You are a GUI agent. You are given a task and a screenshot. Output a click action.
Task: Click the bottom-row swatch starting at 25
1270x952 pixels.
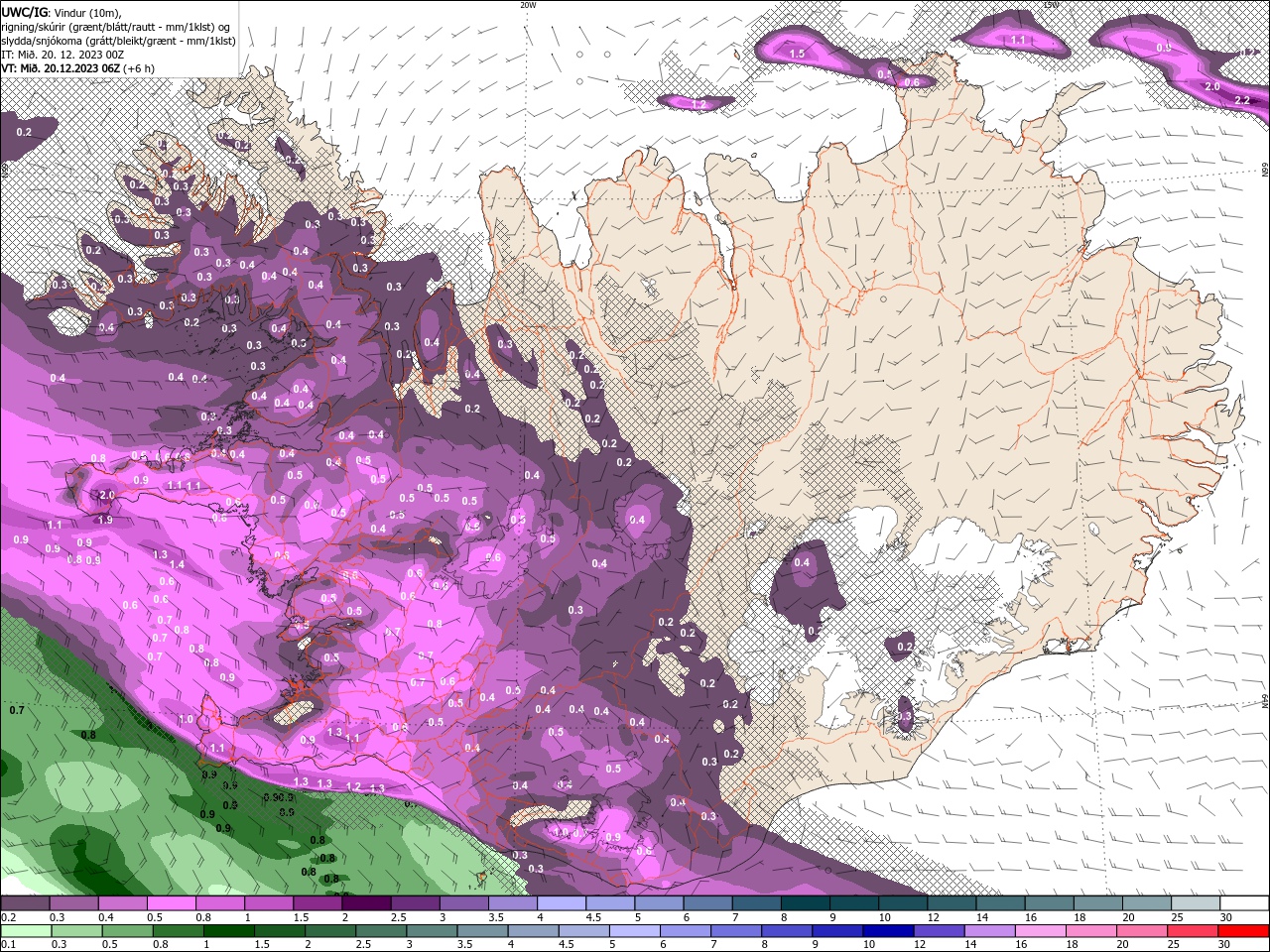pyautogui.click(x=1194, y=930)
